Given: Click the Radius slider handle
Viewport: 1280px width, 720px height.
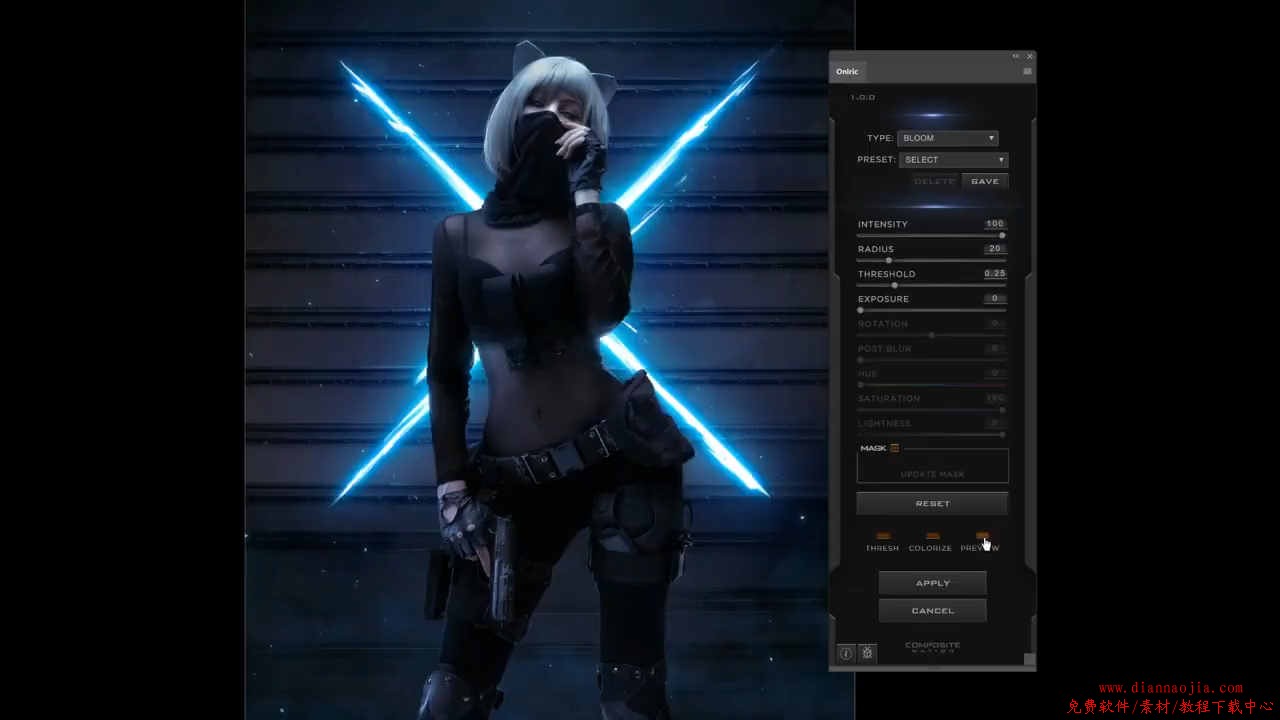Looking at the screenshot, I should tap(888, 260).
